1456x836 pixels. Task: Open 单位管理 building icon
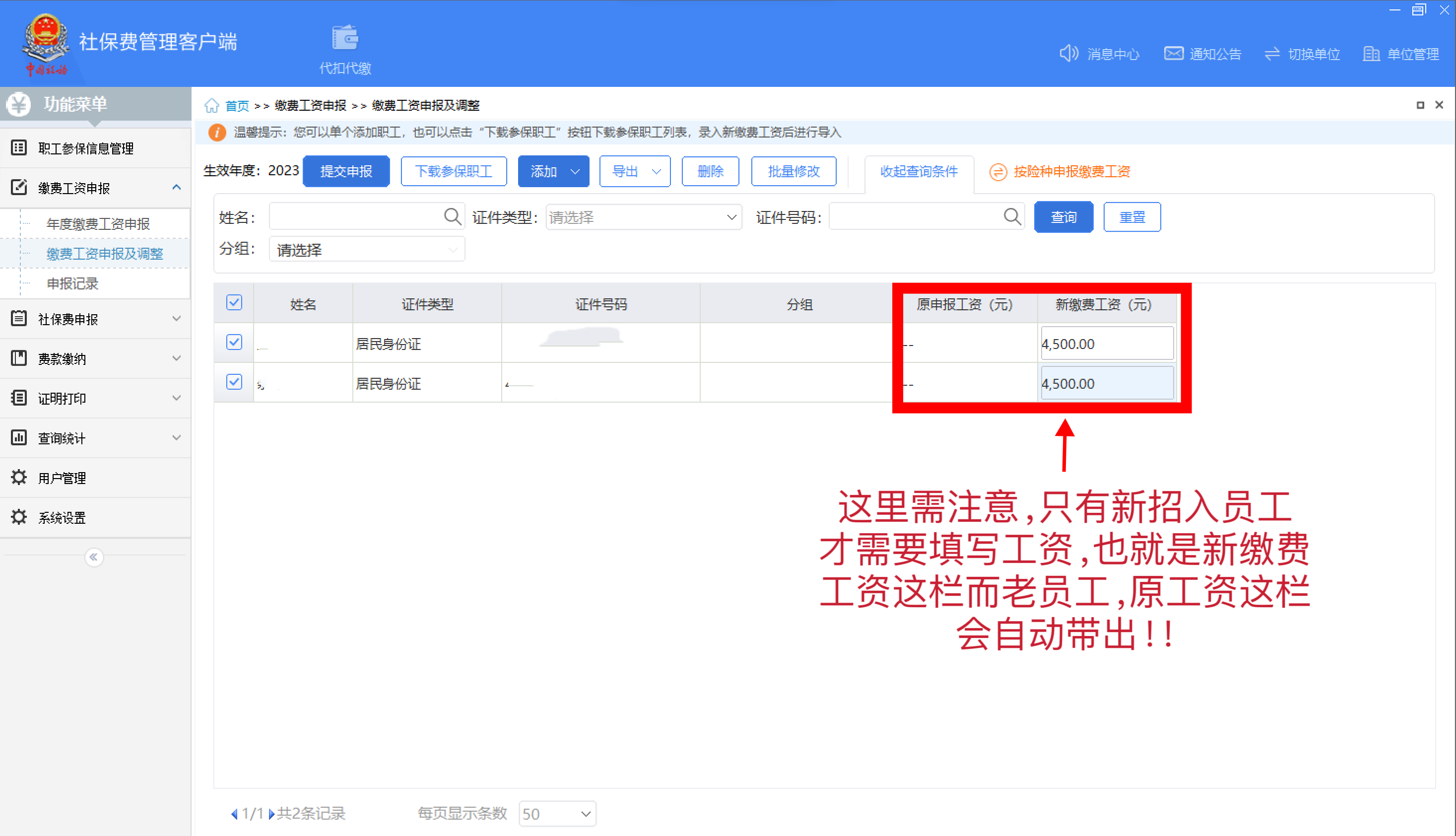click(1371, 54)
